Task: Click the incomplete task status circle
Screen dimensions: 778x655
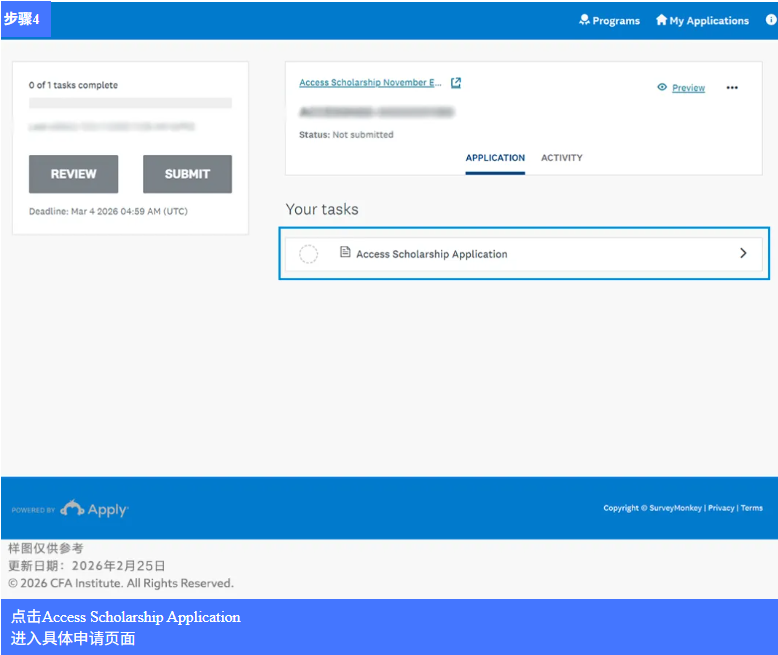Action: pos(309,254)
